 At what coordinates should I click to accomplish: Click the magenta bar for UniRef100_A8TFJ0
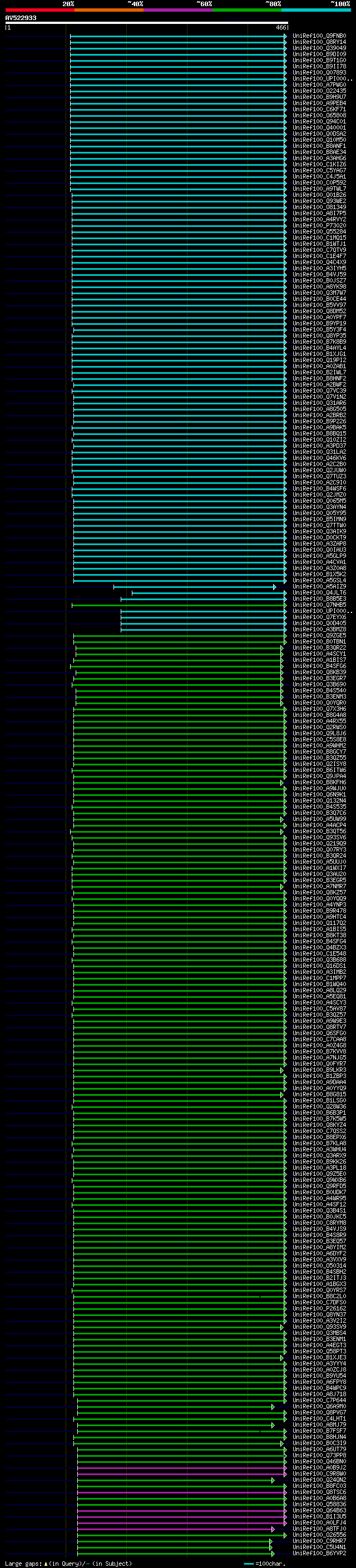pos(175,1529)
